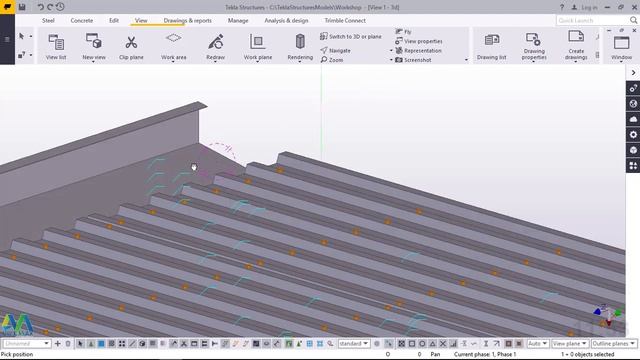Click the Quick Launch magnifier icon

pos(633,20)
